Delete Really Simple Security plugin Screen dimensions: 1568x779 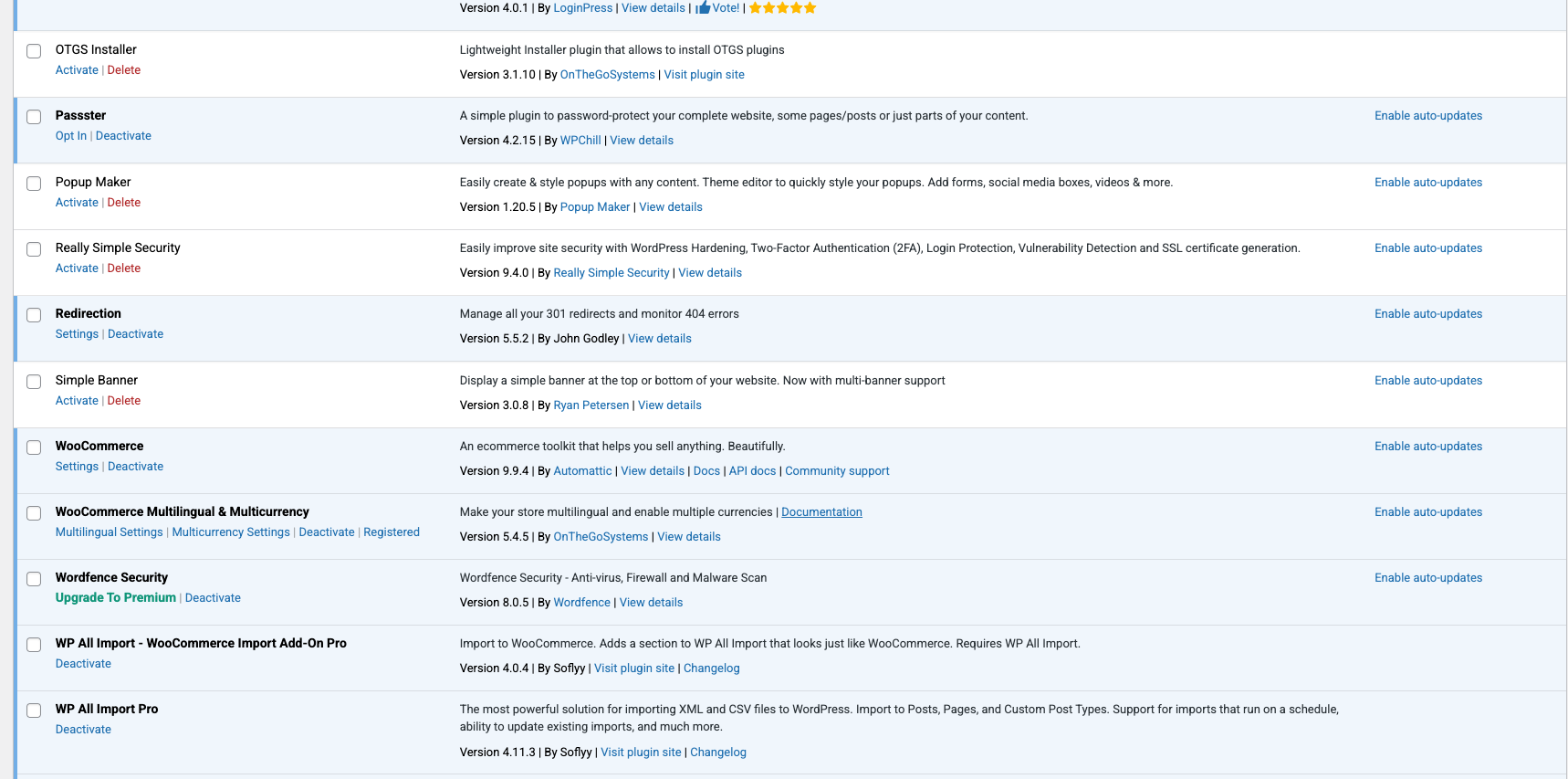click(124, 268)
